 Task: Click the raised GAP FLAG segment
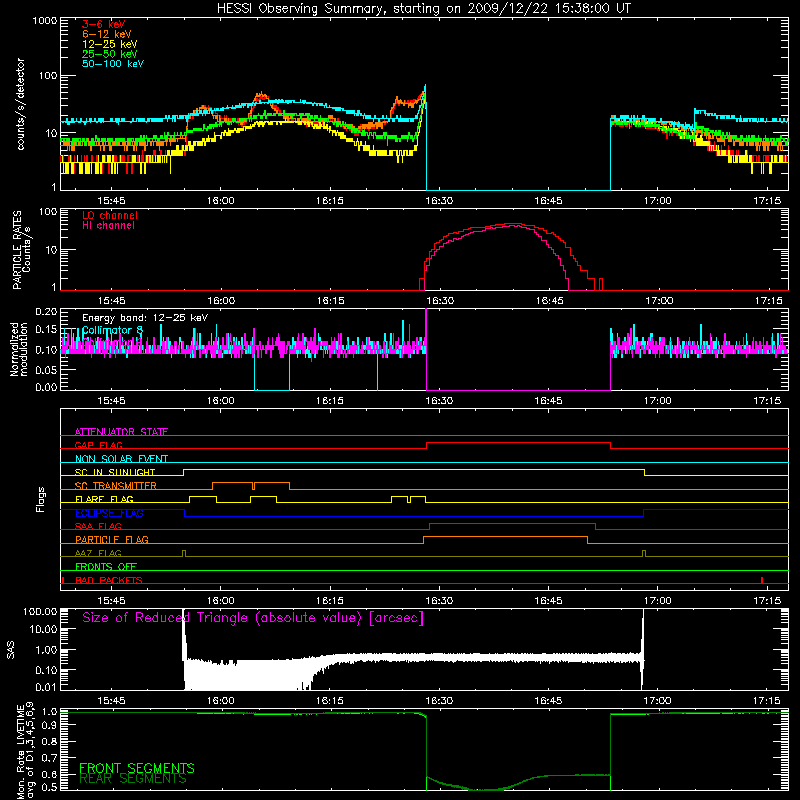(518, 443)
